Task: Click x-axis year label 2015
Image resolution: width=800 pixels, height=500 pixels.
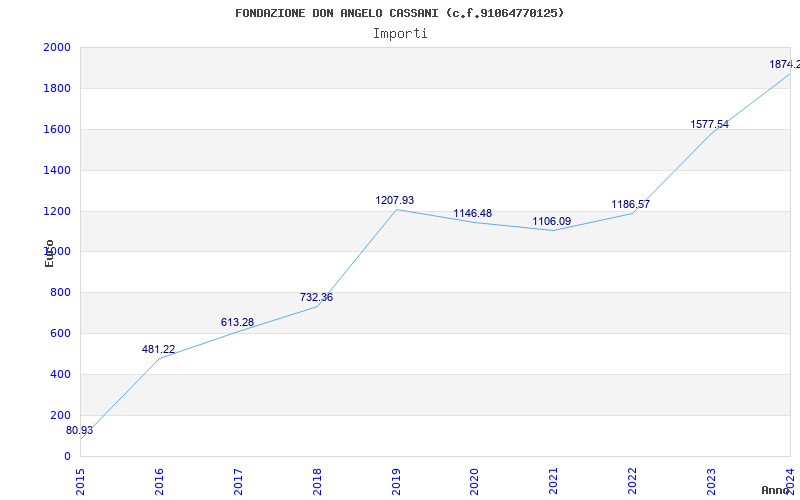Action: 80,481
